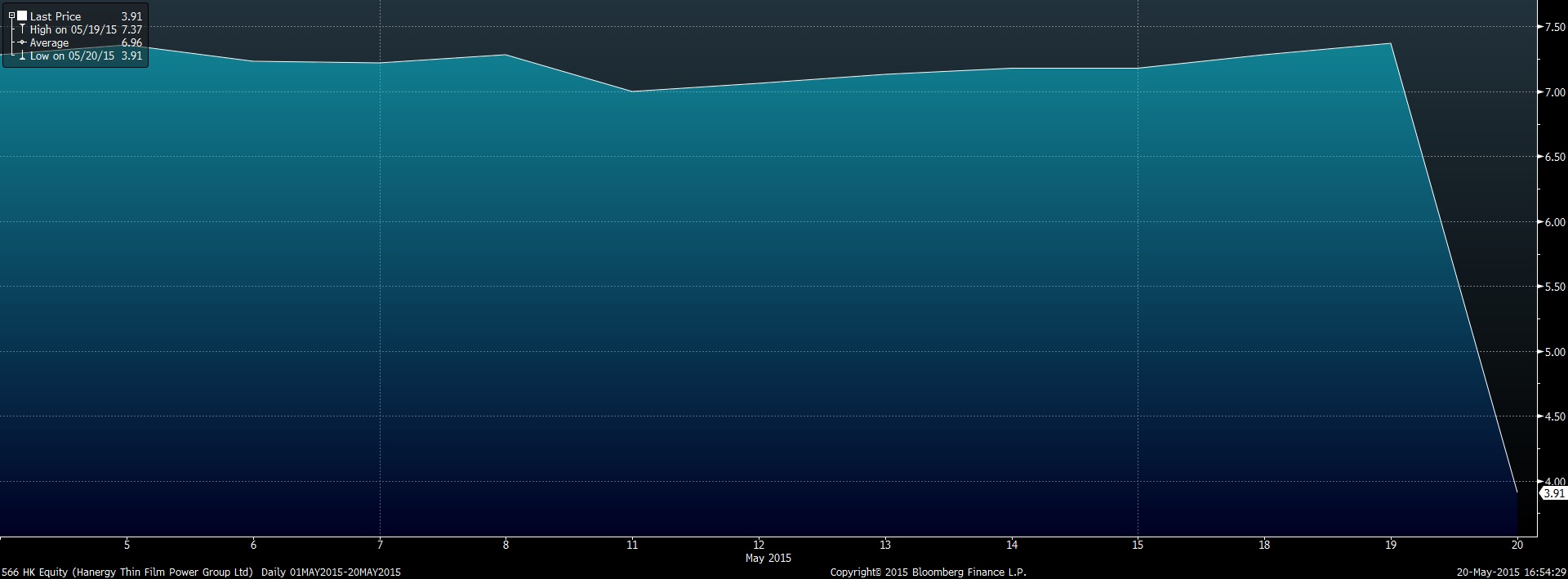Click the Low marker icon in legend
The width and height of the screenshot is (1568, 579).
click(x=22, y=56)
